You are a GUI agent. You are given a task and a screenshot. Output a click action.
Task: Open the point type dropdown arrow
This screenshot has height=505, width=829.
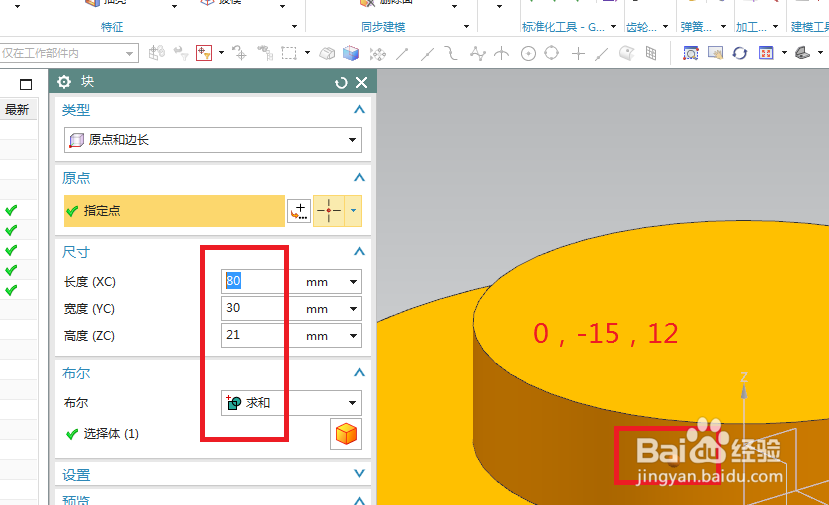pyautogui.click(x=353, y=211)
